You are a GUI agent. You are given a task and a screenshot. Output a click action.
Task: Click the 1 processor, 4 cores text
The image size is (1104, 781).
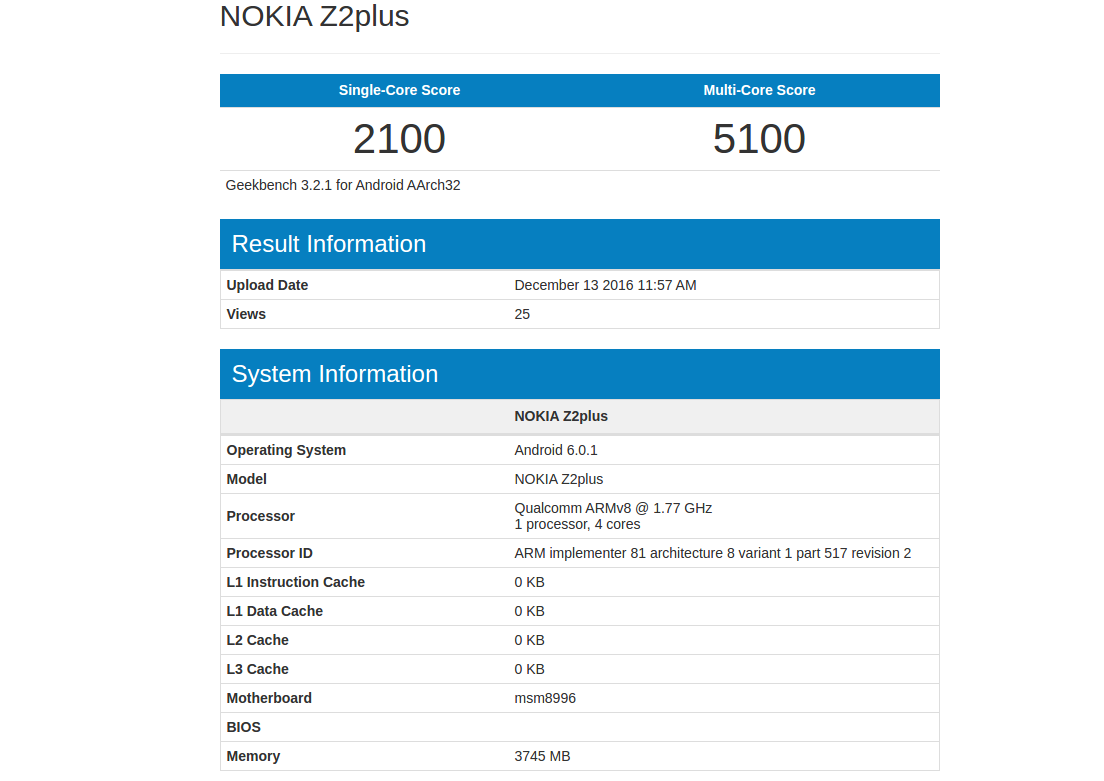[x=577, y=525]
